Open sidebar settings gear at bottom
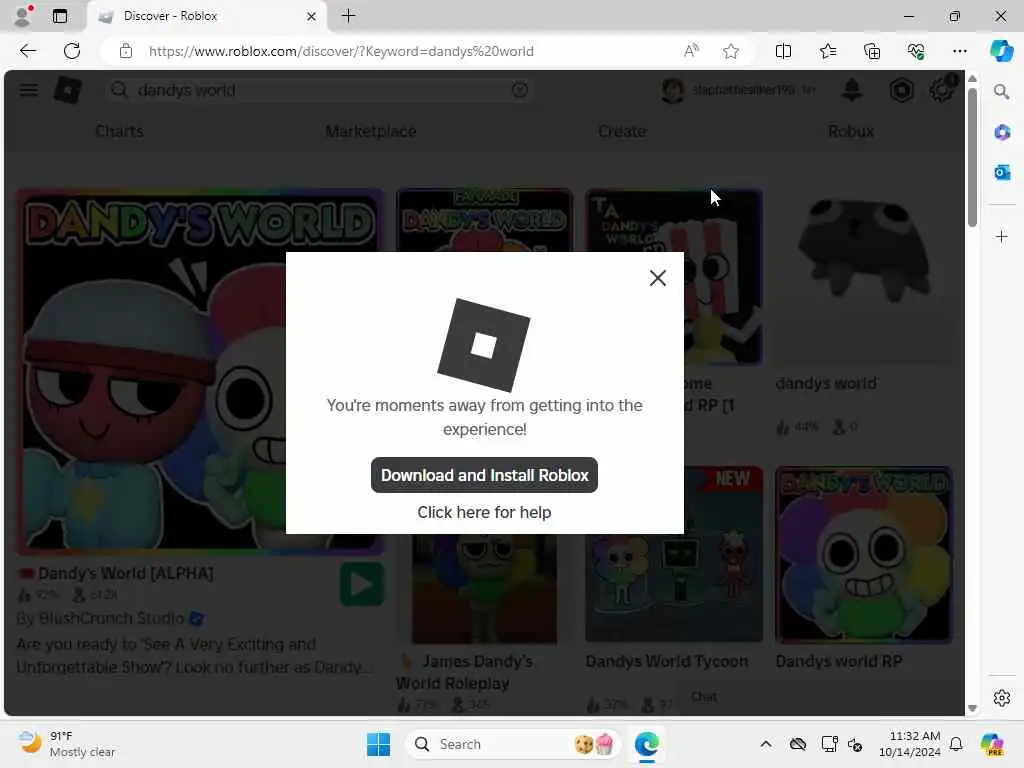Viewport: 1024px width, 768px height. click(1002, 698)
